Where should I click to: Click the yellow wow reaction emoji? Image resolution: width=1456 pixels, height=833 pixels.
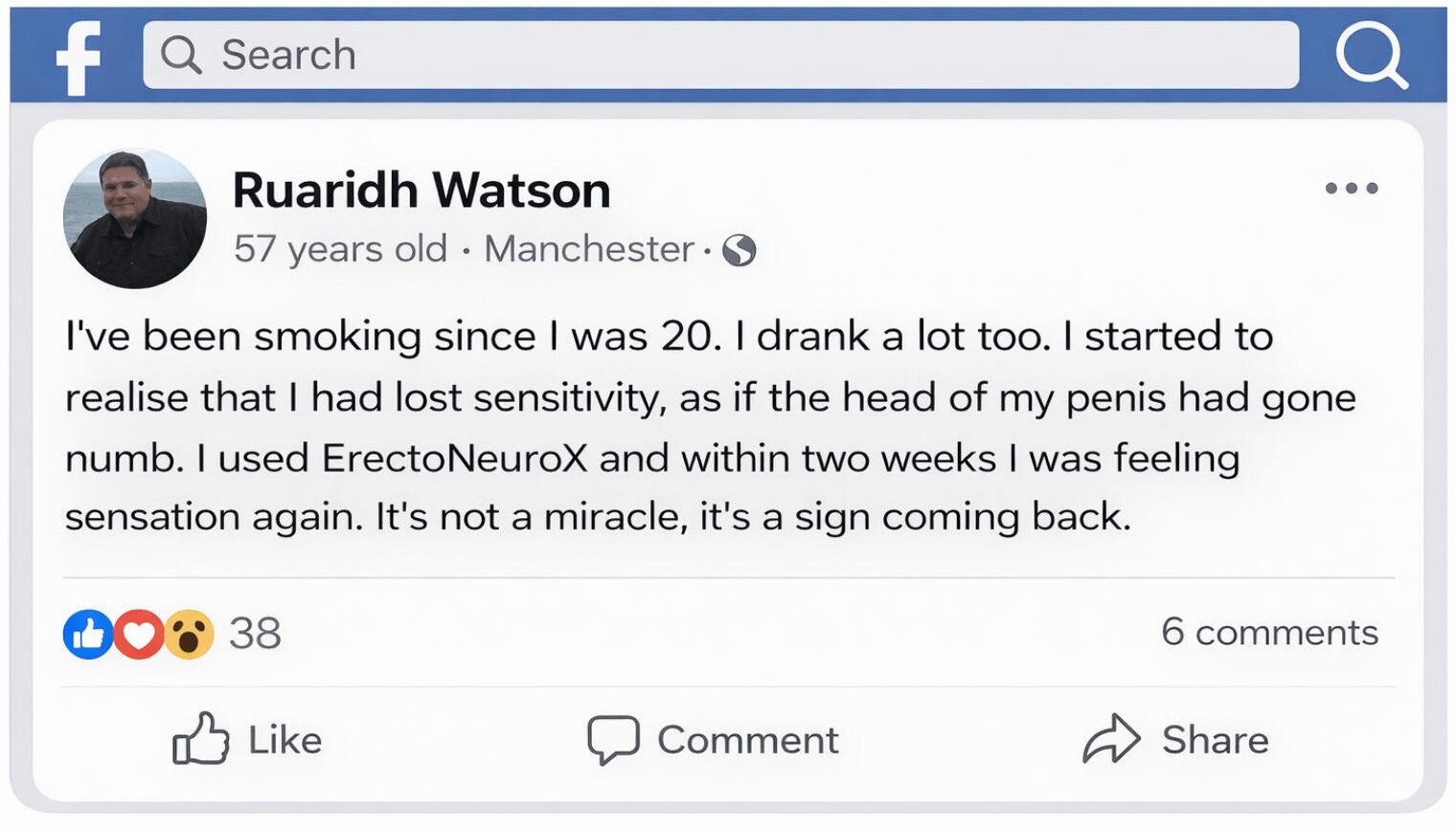click(x=190, y=634)
